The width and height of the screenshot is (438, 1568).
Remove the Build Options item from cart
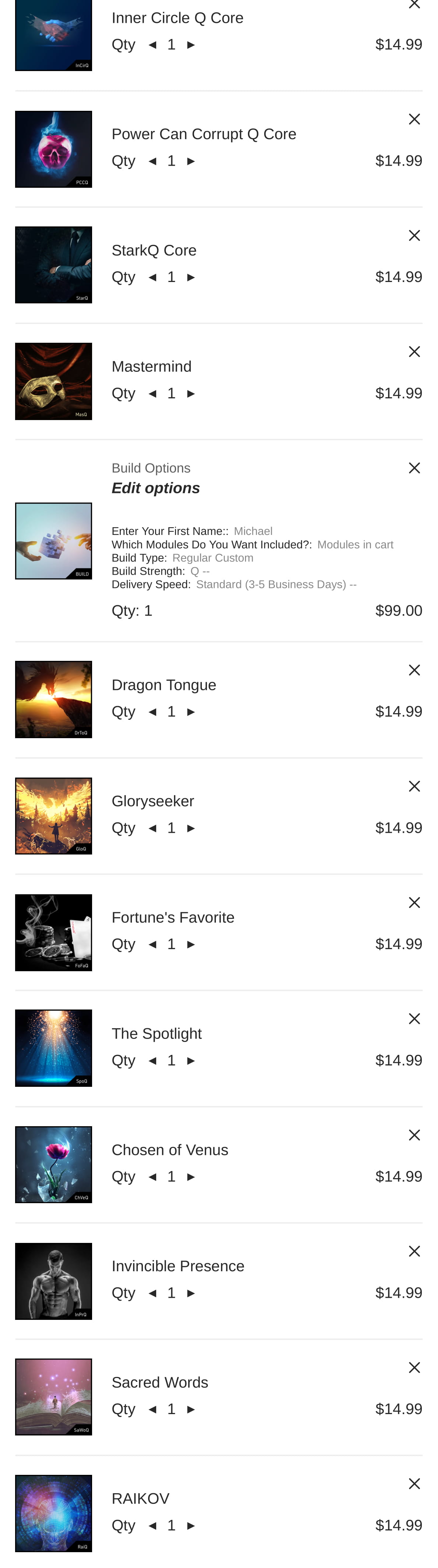414,468
